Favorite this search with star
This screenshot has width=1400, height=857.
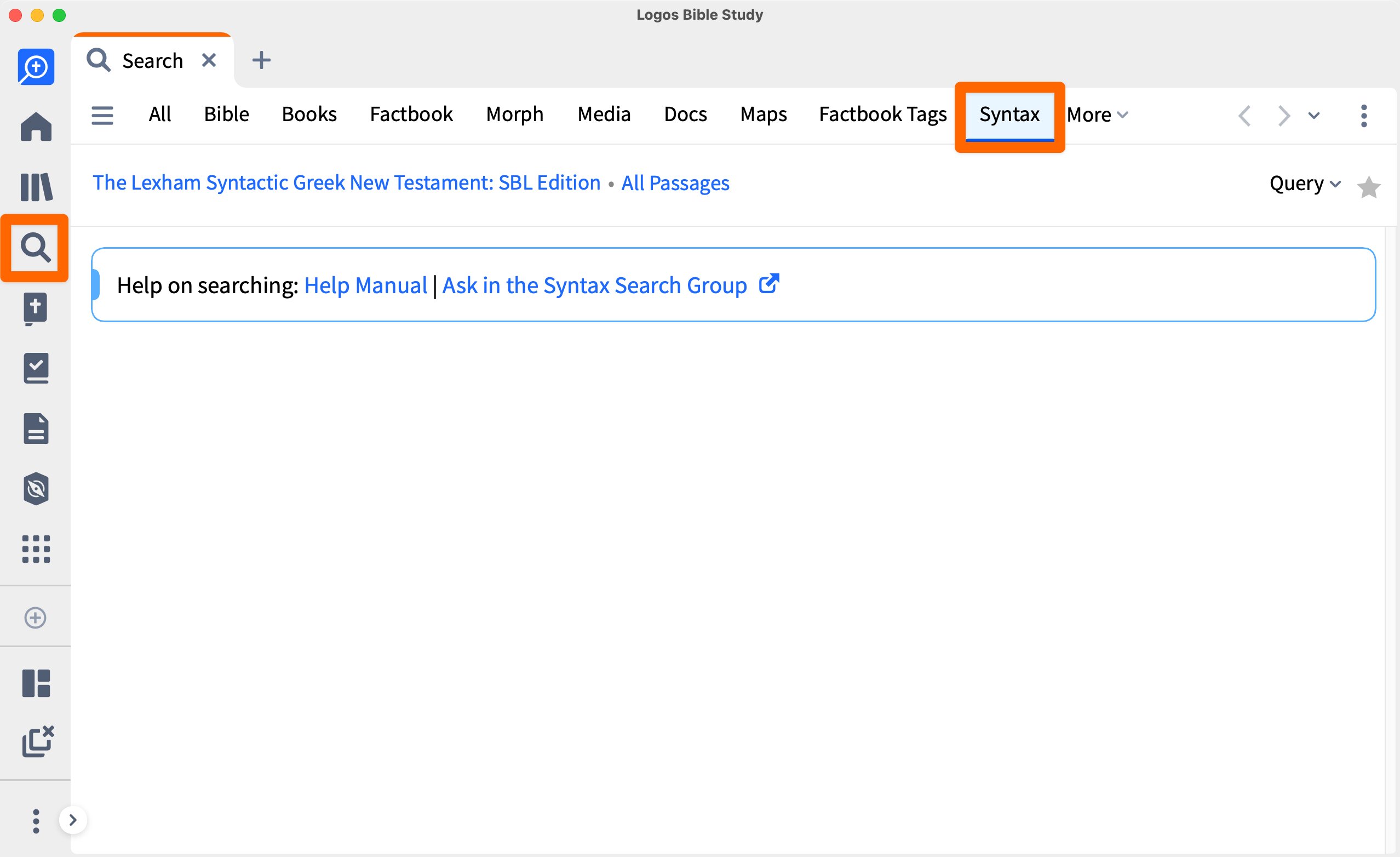pyautogui.click(x=1368, y=187)
